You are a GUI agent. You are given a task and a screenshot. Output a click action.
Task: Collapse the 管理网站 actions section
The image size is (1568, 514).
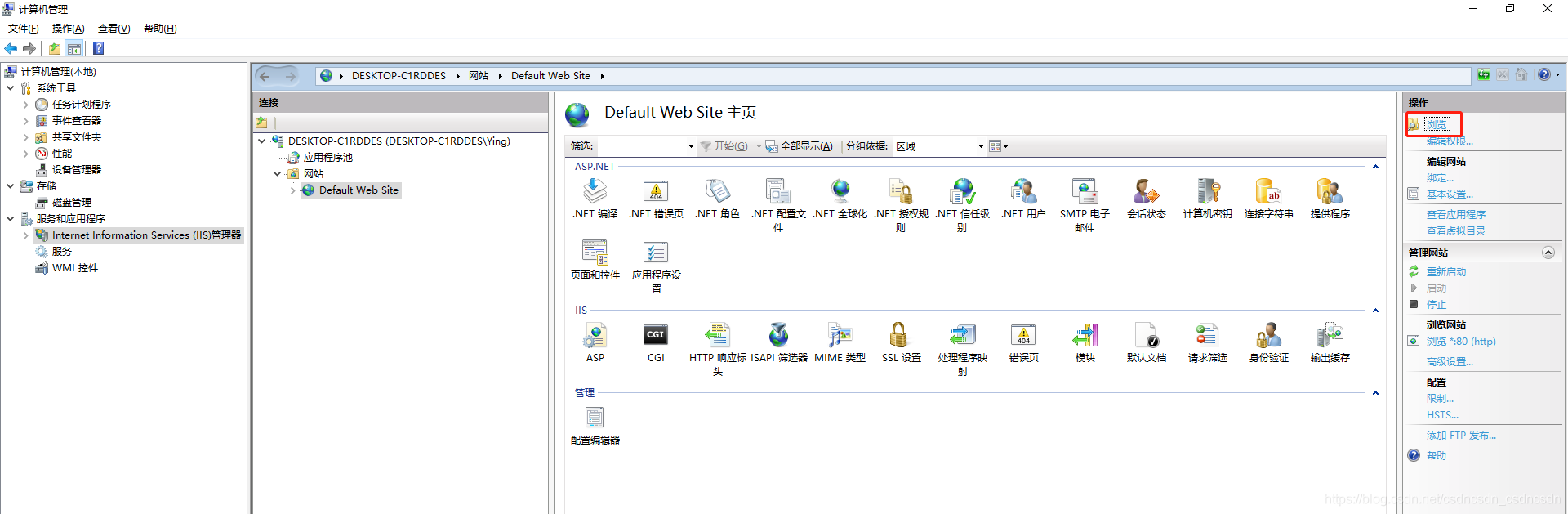(x=1548, y=253)
